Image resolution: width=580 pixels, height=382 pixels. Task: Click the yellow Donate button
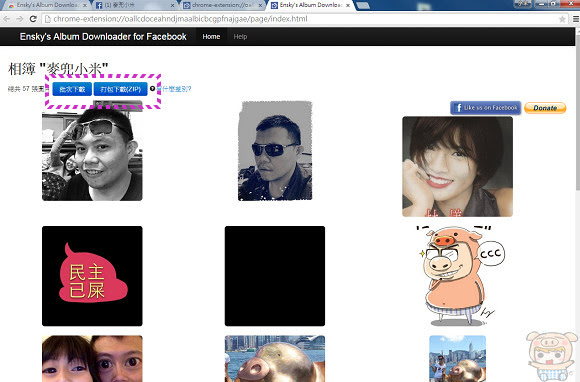pyautogui.click(x=545, y=108)
